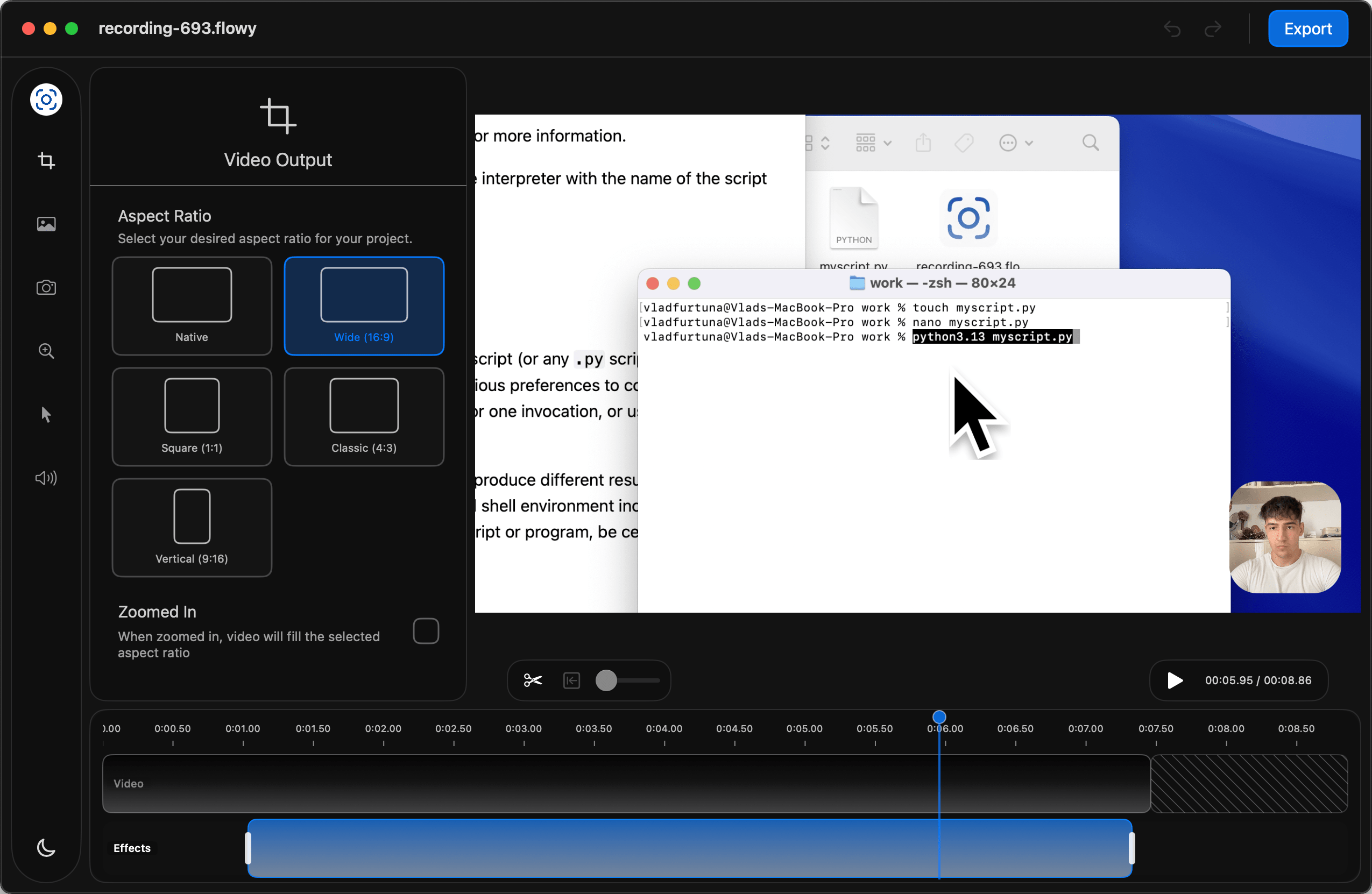Cut the clip with the scissors tool
Viewport: 1372px width, 894px height.
click(532, 680)
